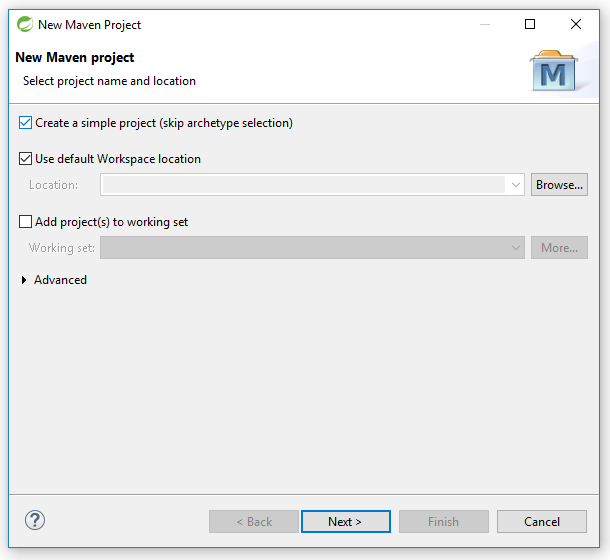Open the Location dropdown arrow
This screenshot has width=610, height=560.
tap(515, 185)
